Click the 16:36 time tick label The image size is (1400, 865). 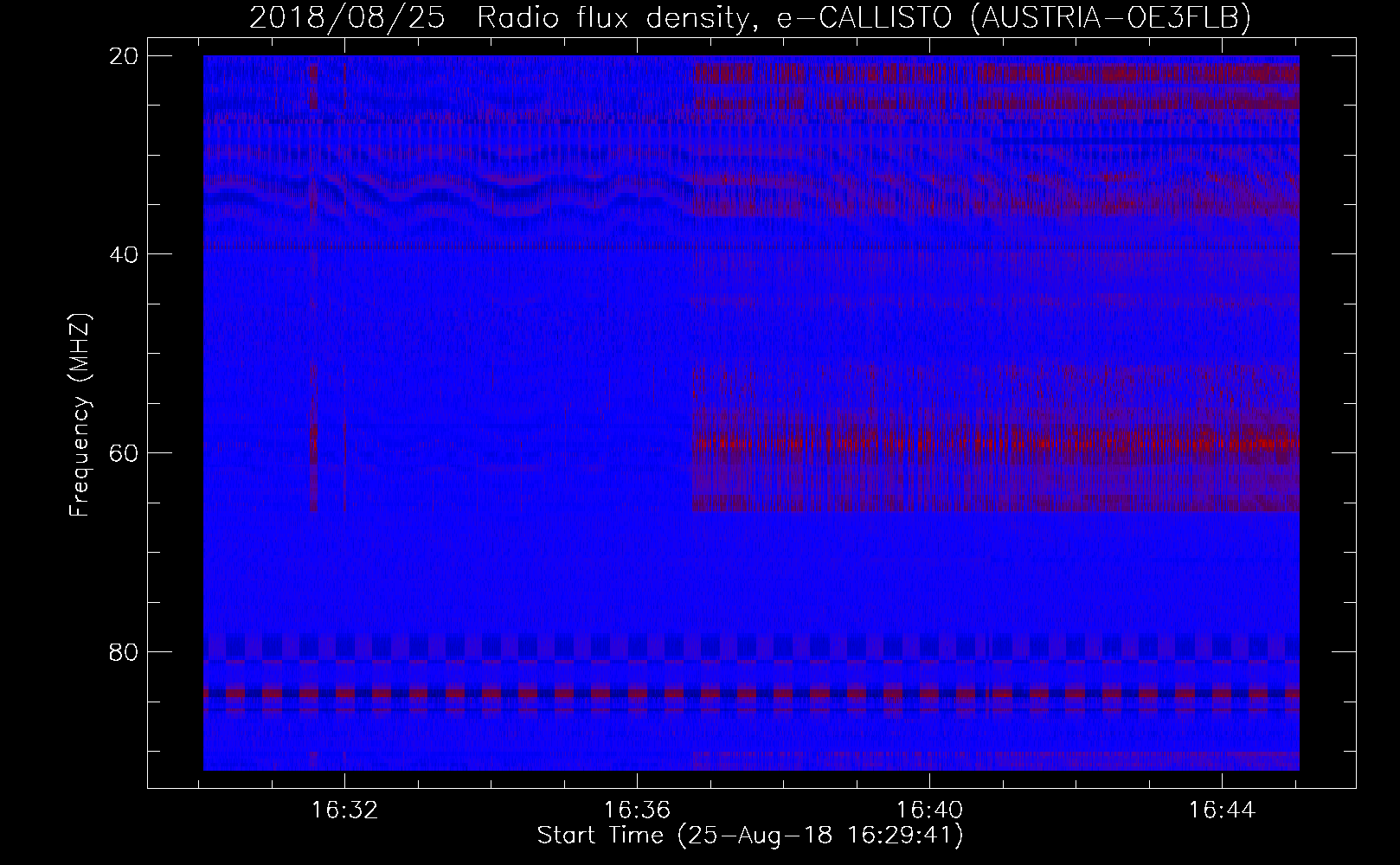638,810
